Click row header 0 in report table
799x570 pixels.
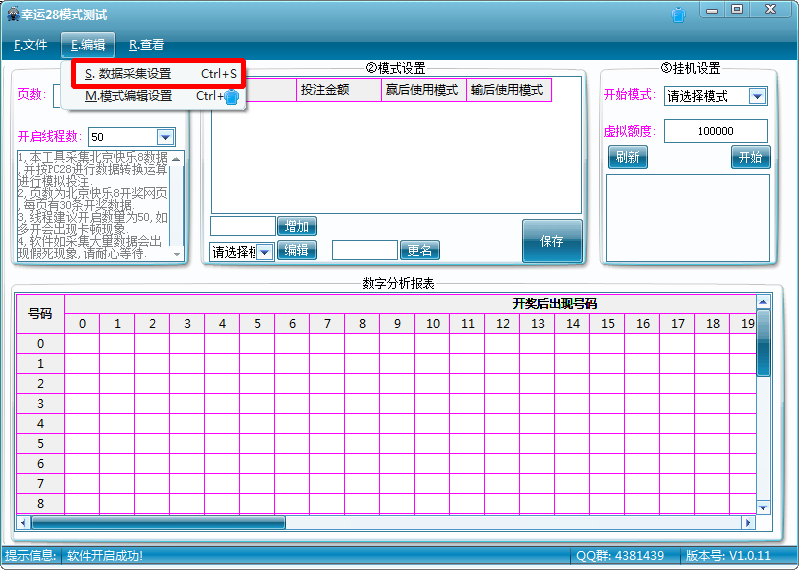click(x=40, y=344)
